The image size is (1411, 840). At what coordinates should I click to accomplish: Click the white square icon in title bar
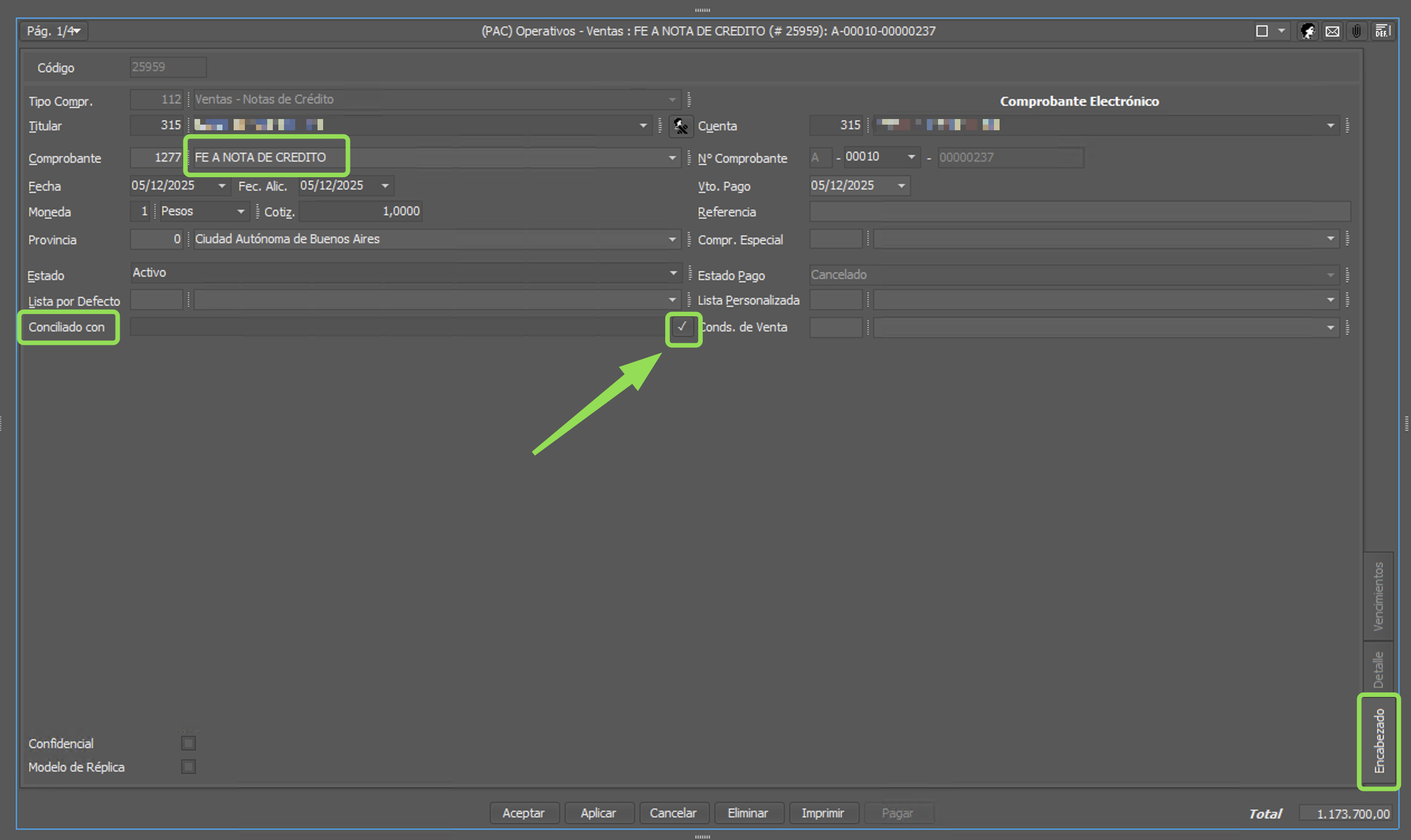1262,31
